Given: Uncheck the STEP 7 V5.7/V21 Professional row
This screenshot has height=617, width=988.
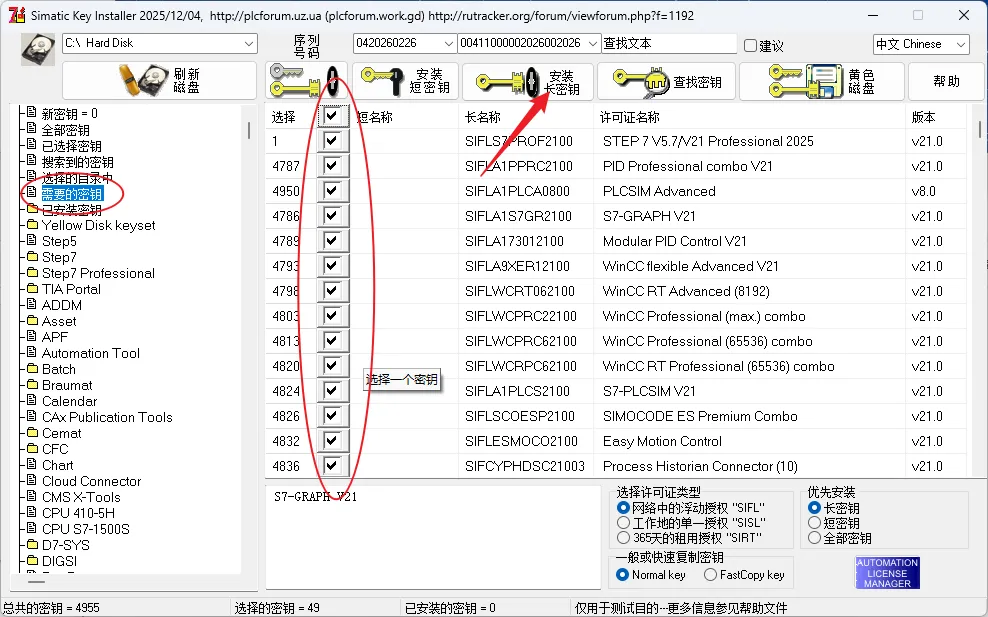Looking at the screenshot, I should tap(331, 141).
